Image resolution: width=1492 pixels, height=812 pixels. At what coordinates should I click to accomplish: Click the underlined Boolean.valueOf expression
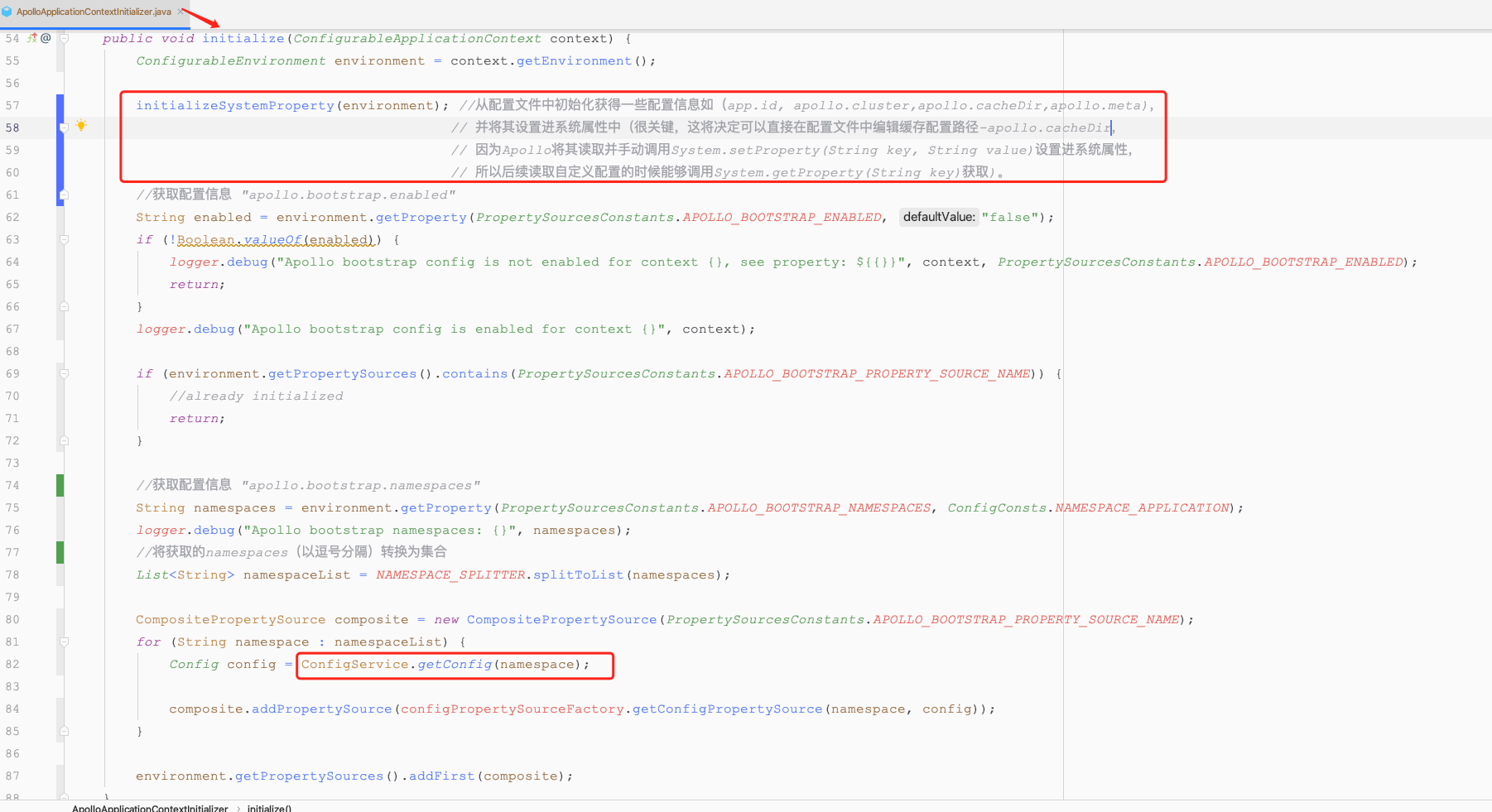tap(277, 239)
